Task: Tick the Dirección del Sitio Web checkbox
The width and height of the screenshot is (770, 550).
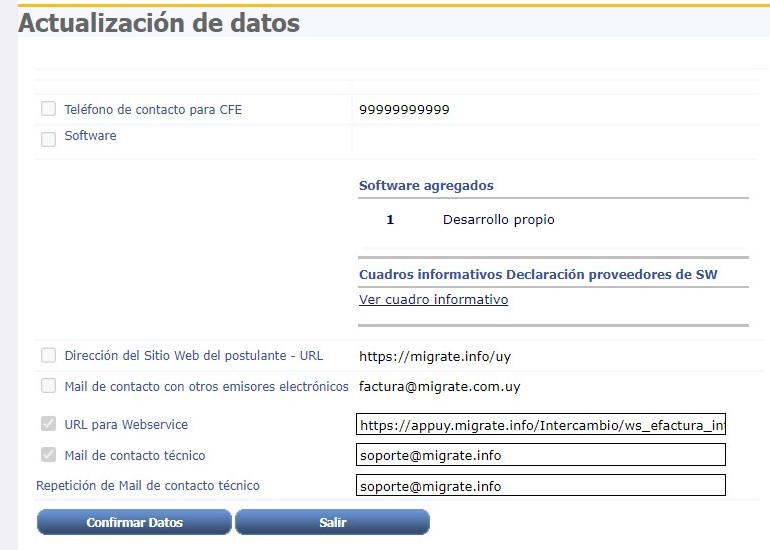Action: (x=48, y=355)
